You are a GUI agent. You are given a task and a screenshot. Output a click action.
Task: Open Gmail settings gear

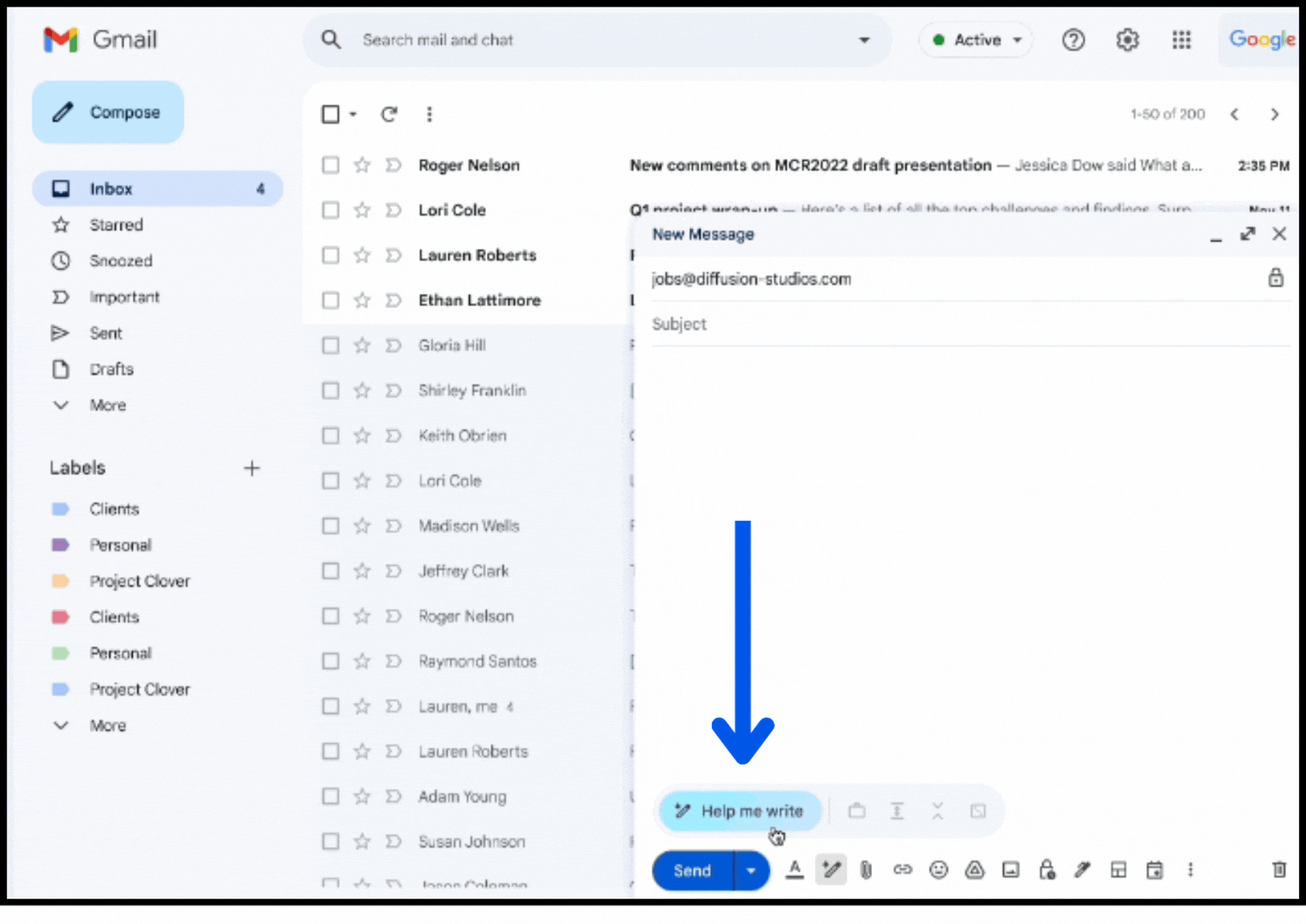tap(1127, 40)
